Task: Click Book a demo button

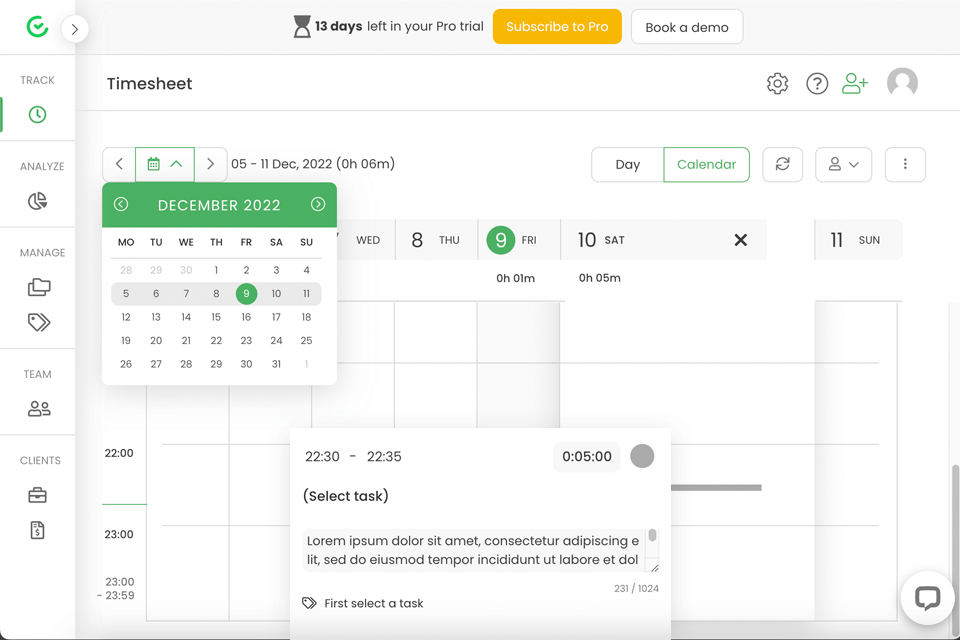Action: (x=687, y=27)
